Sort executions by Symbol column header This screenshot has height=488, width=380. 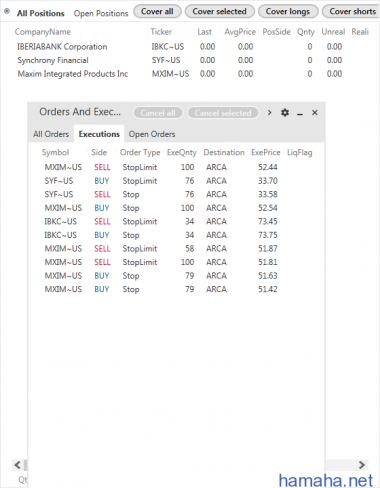pos(55,153)
